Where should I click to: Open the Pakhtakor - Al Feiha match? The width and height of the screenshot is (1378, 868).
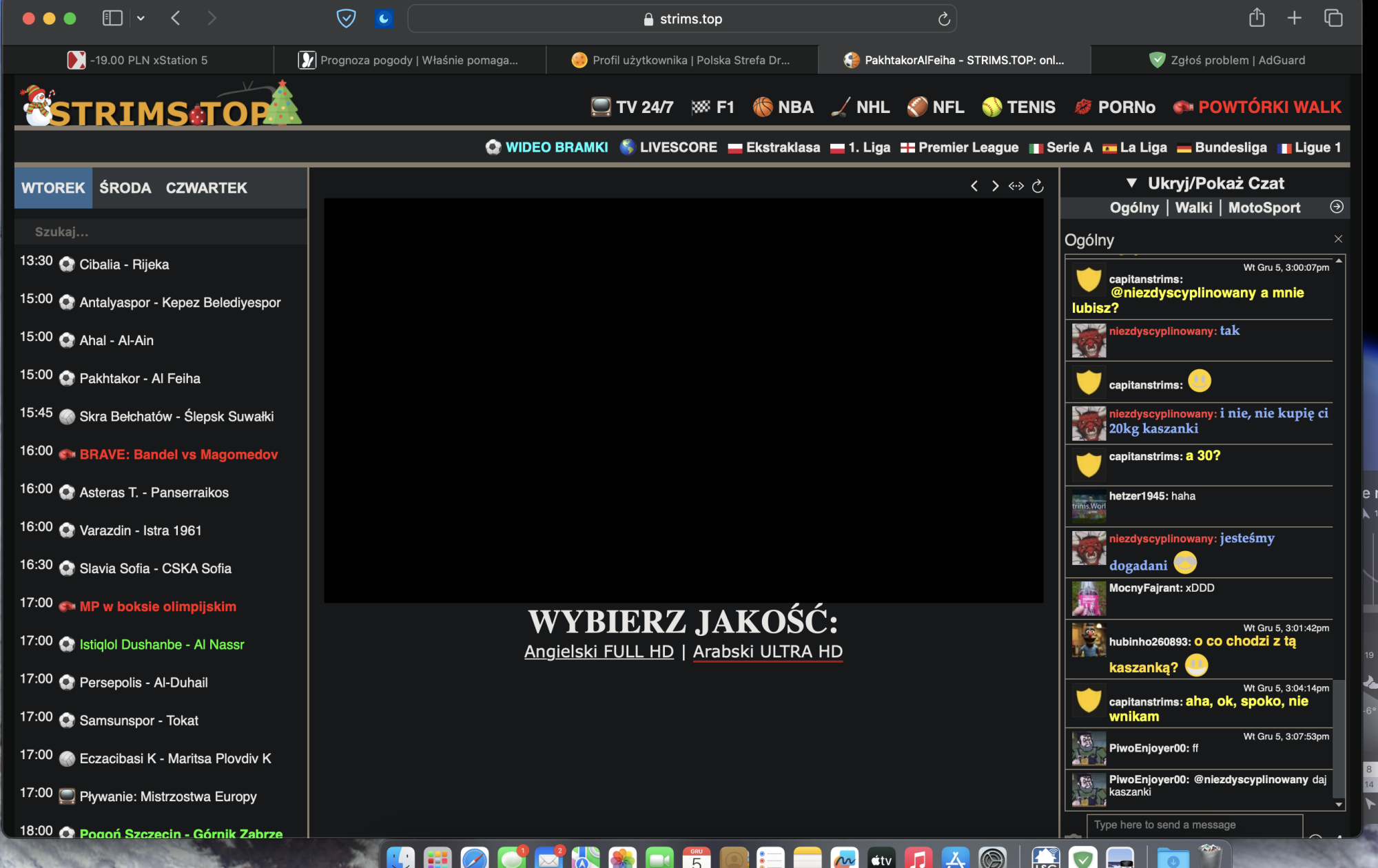140,378
